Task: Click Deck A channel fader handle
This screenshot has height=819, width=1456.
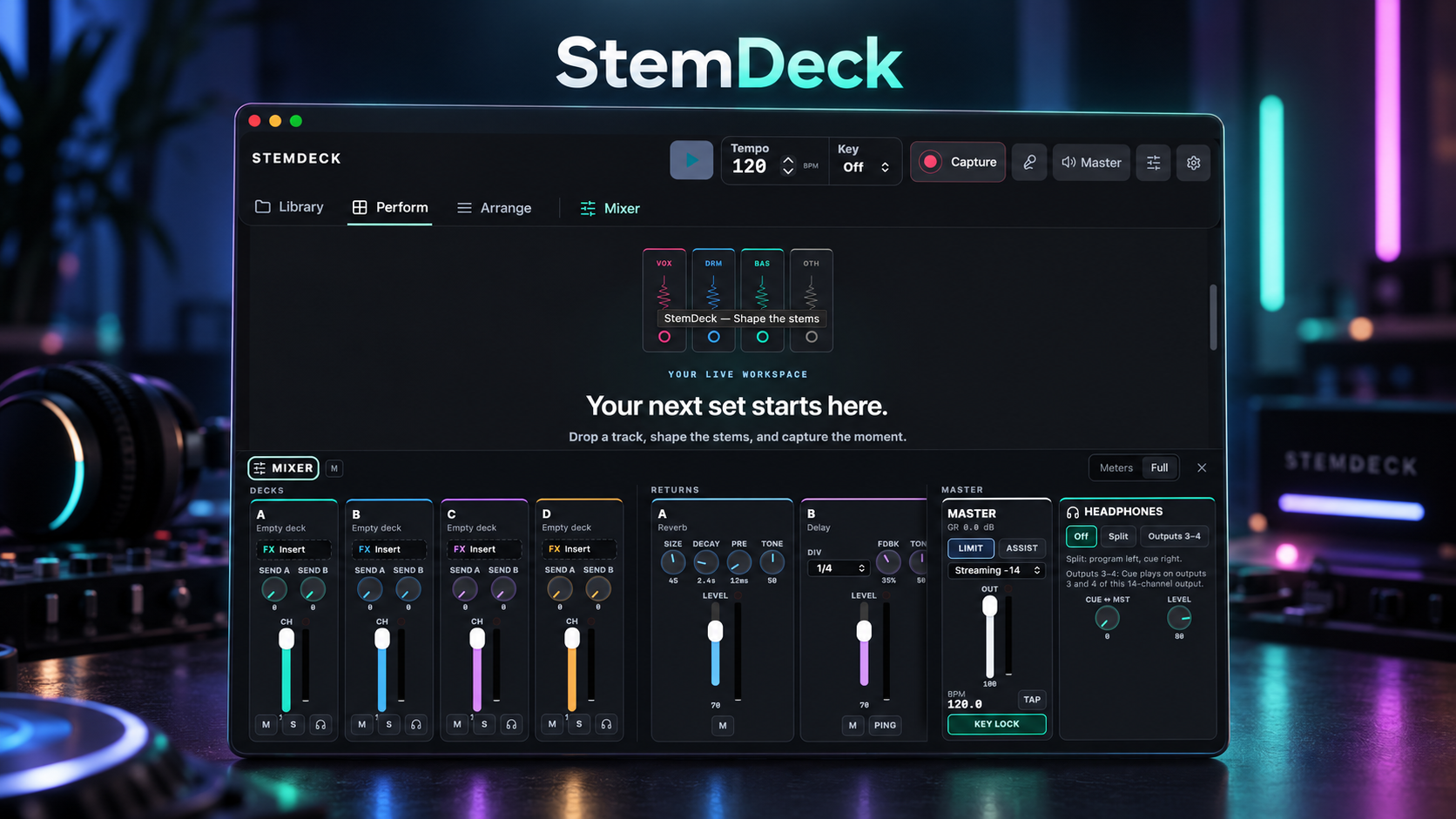Action: pyautogui.click(x=286, y=639)
